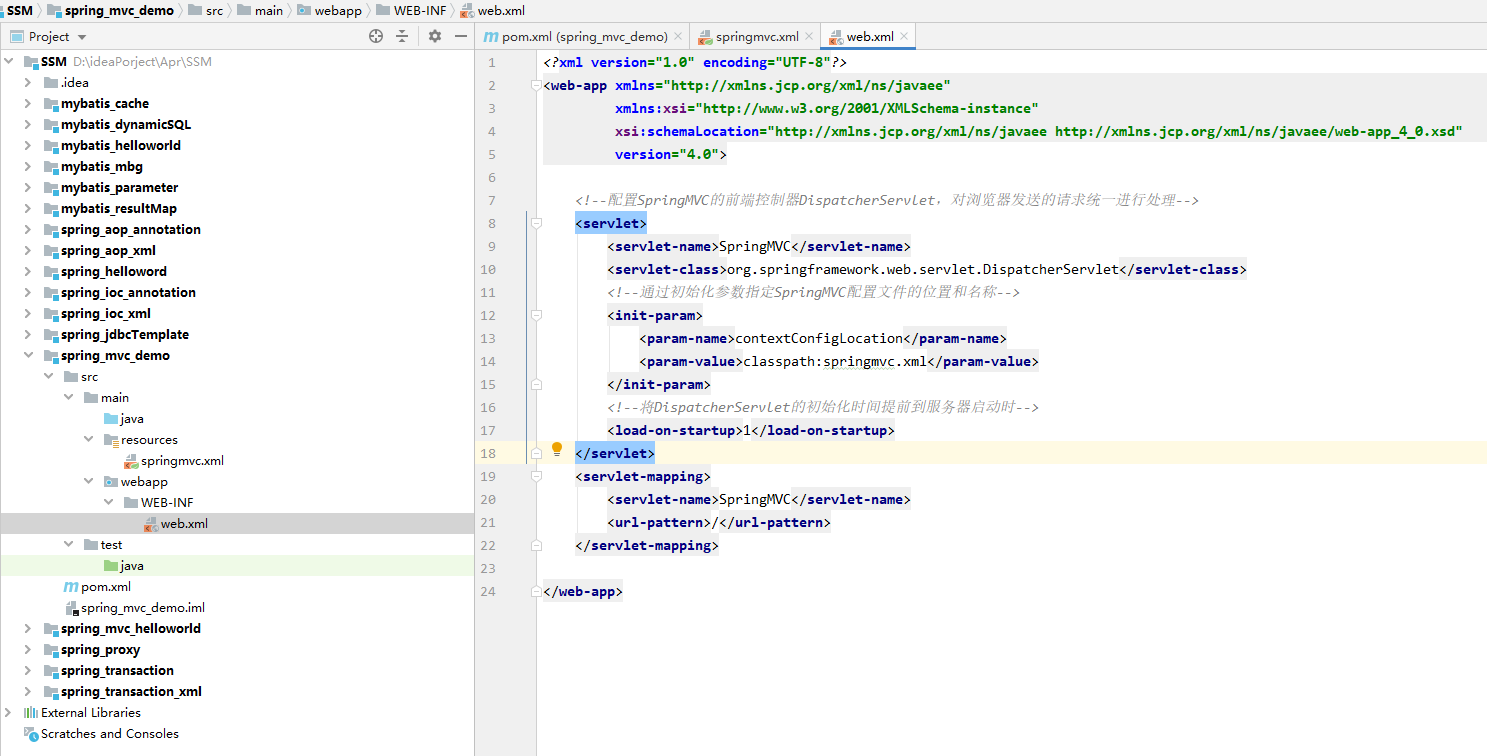Expand the .idea folder

(29, 83)
